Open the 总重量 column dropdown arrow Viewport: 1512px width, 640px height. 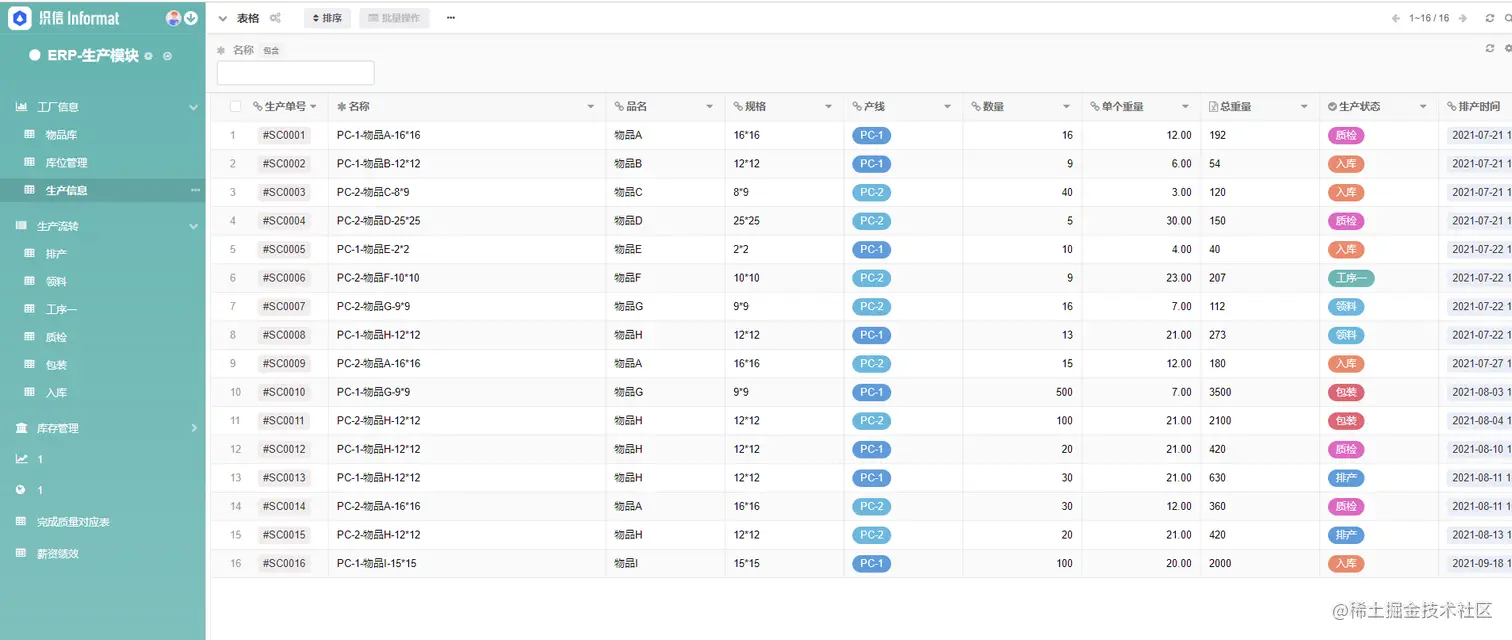1304,106
